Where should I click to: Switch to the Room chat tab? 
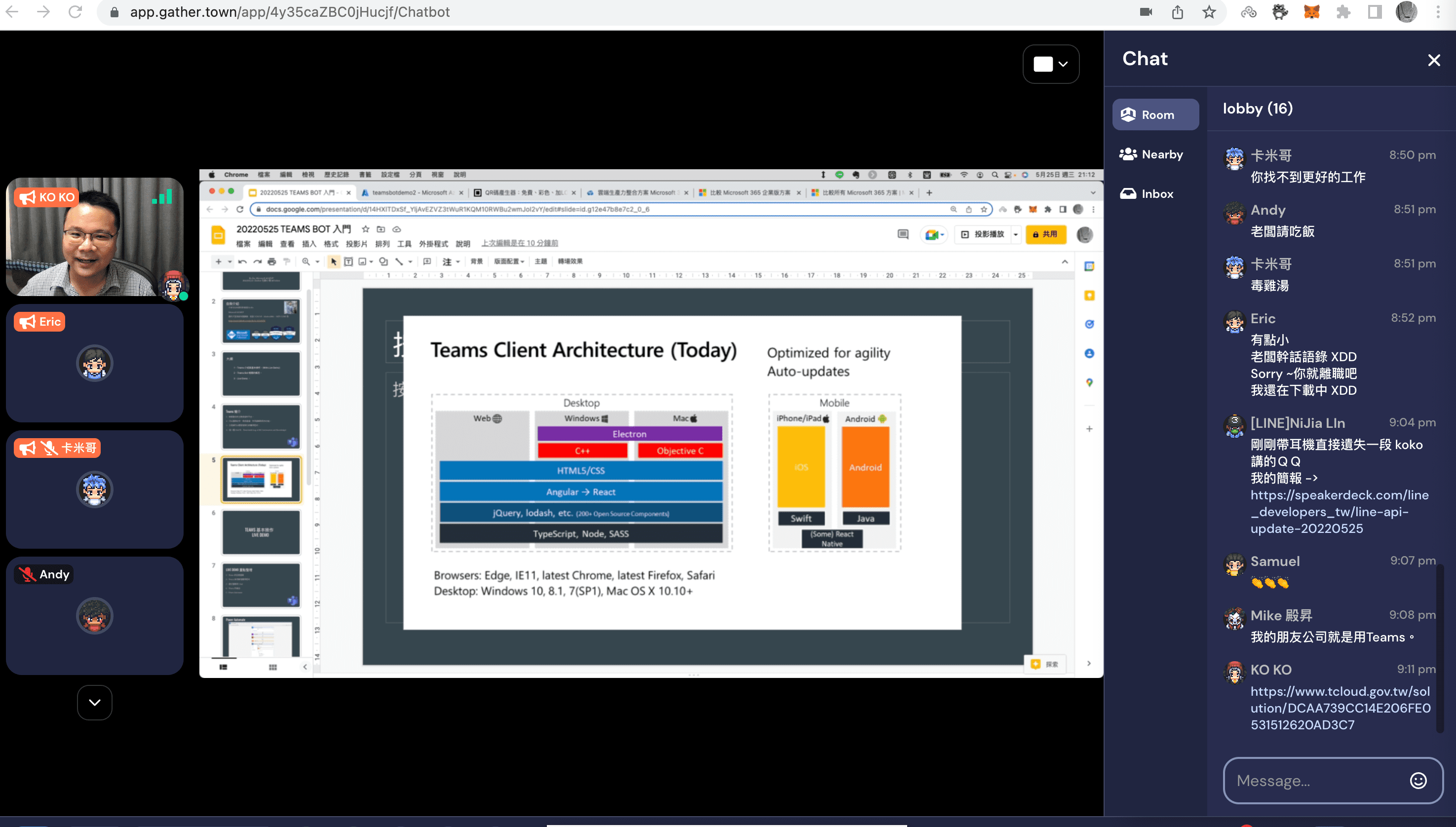coord(1155,115)
